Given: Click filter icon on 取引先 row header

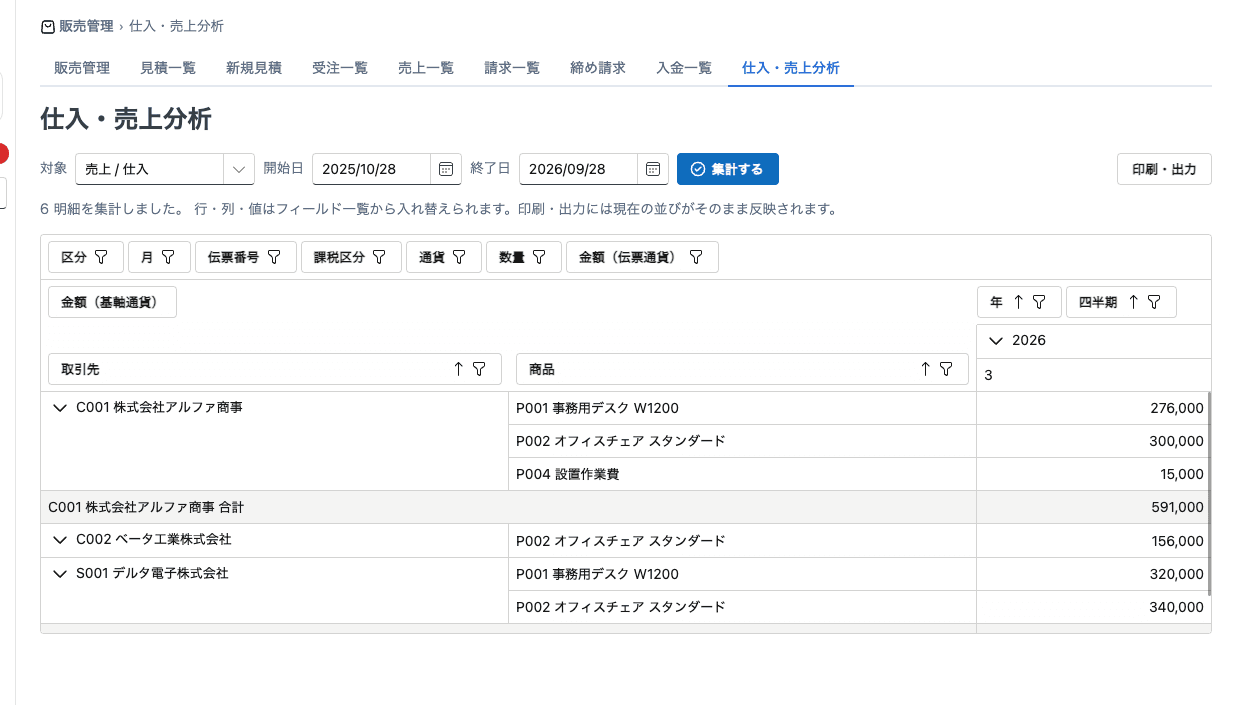Looking at the screenshot, I should [479, 369].
